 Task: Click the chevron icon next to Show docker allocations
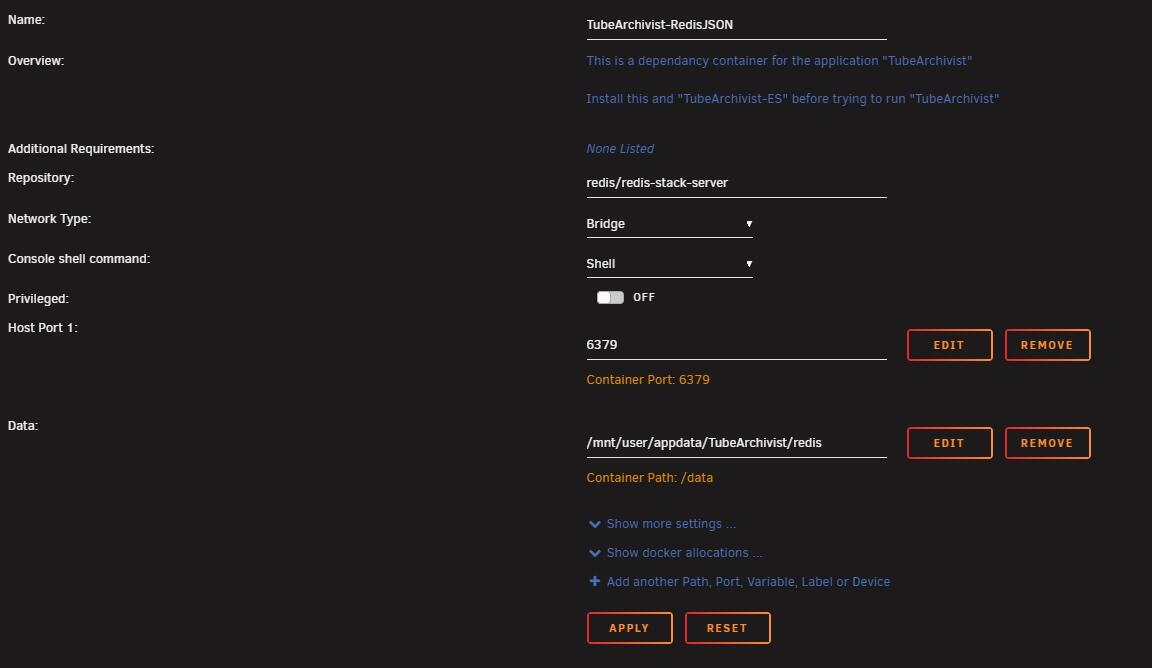[594, 553]
